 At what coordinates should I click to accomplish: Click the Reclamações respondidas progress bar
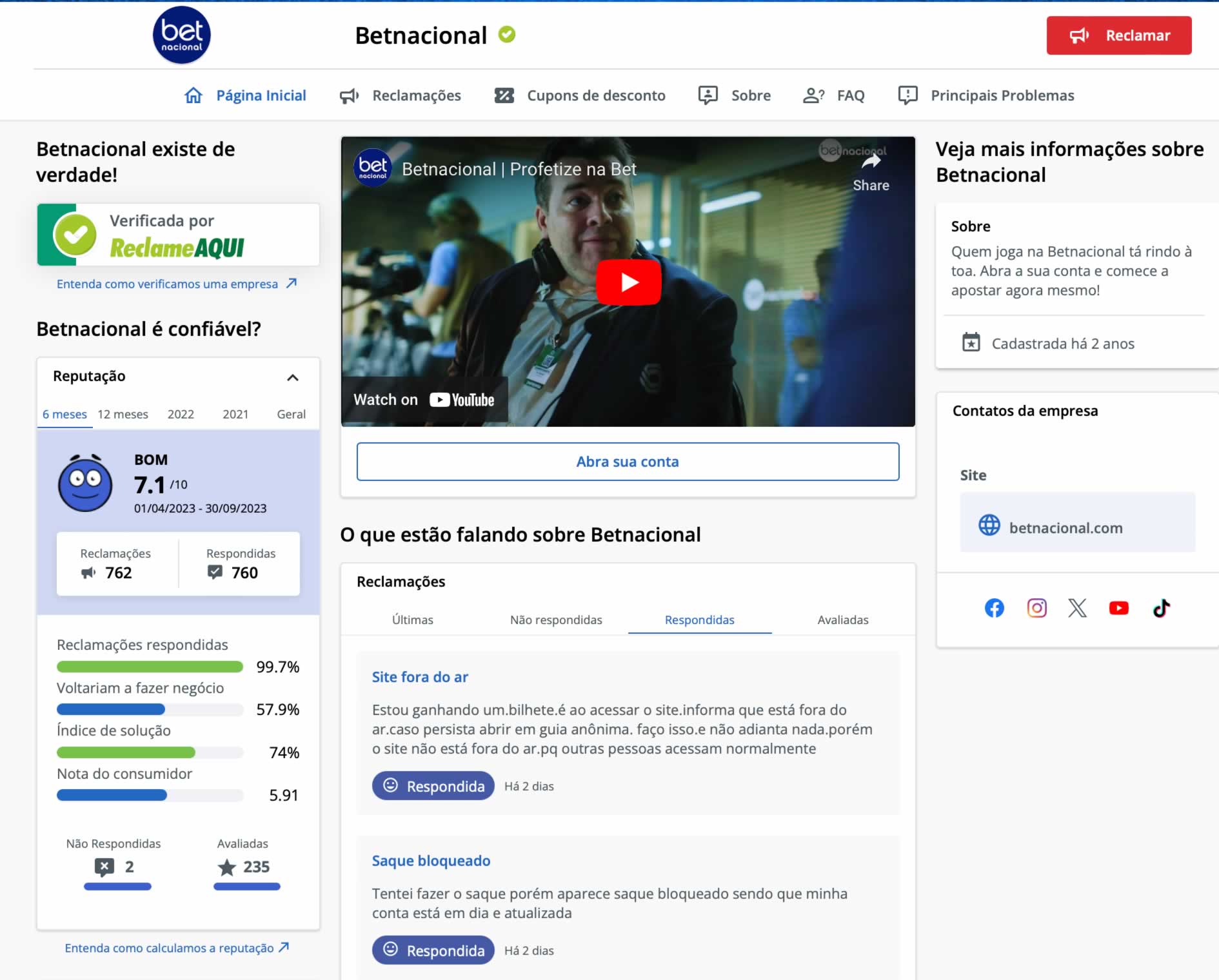150,667
